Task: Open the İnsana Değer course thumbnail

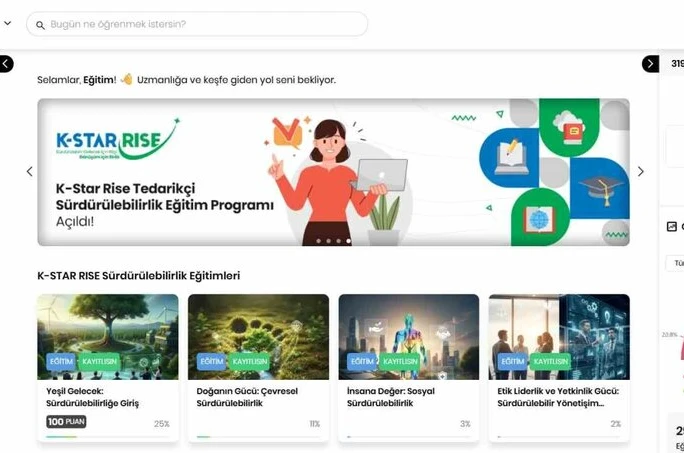Action: [x=409, y=337]
